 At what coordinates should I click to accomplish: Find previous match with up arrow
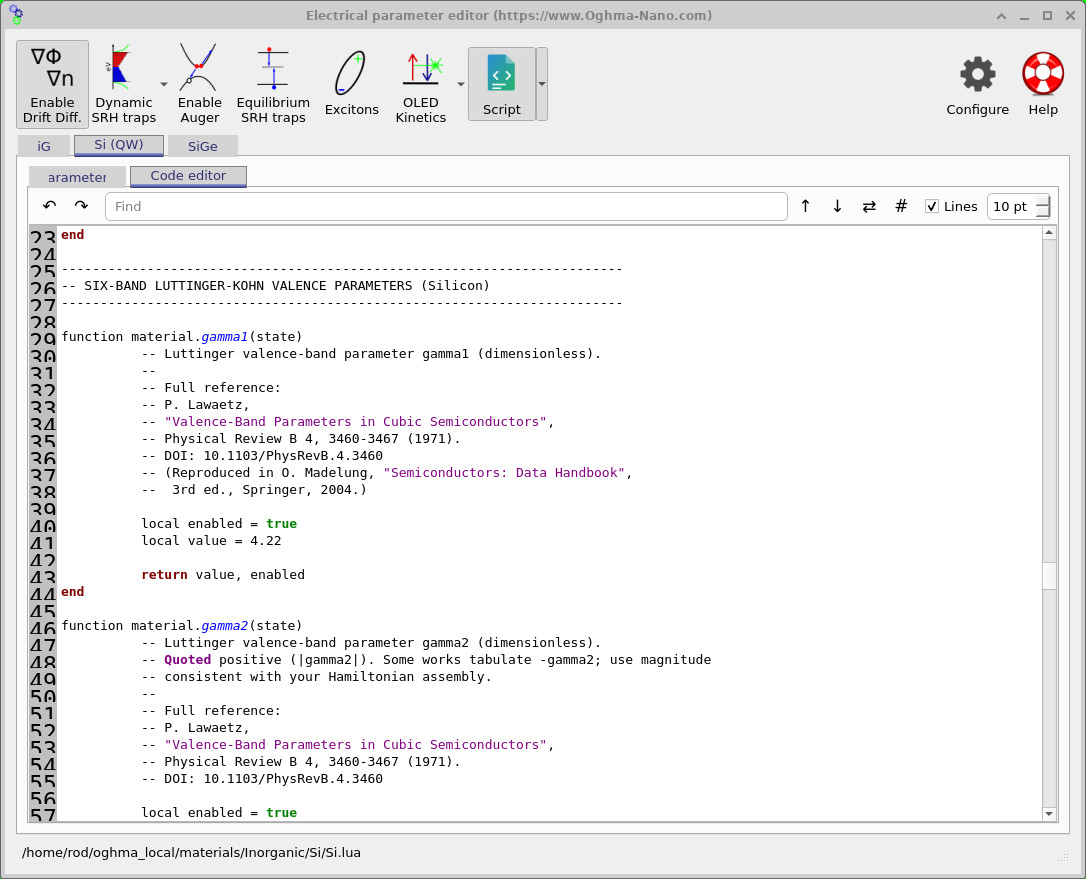[805, 206]
